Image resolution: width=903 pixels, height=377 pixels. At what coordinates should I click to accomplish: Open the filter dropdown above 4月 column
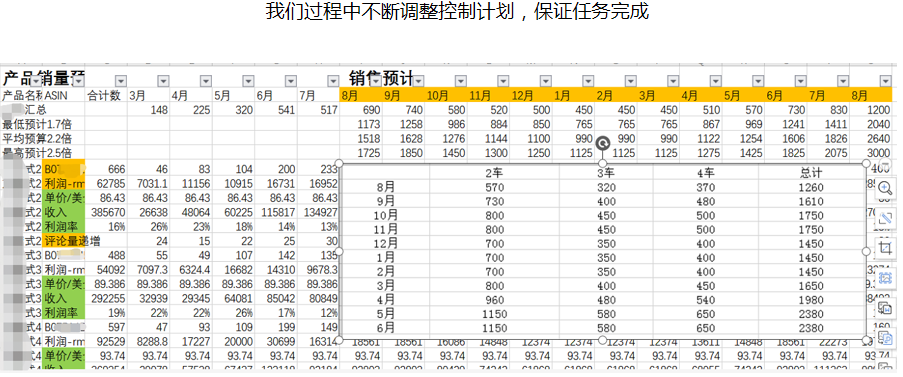(206, 81)
